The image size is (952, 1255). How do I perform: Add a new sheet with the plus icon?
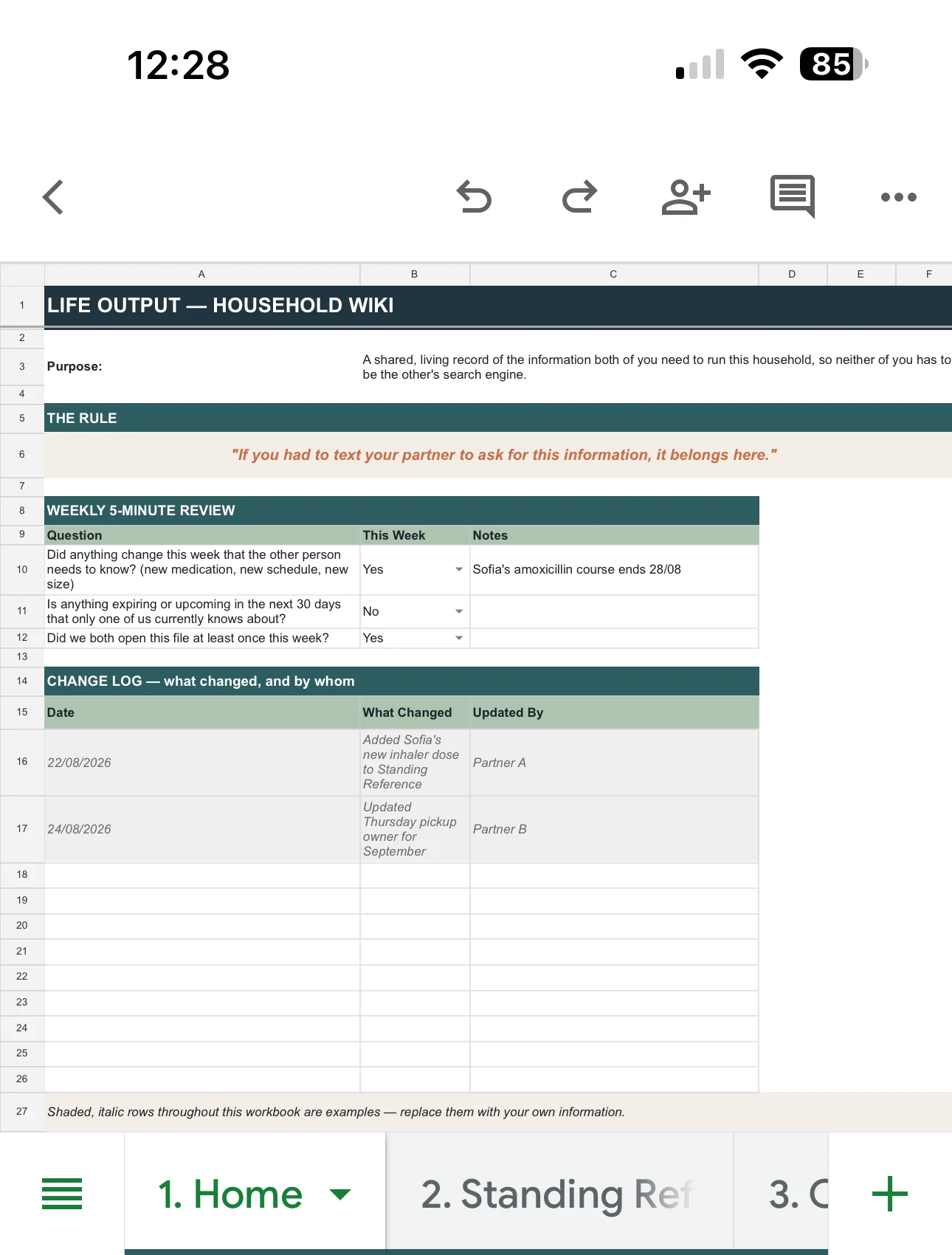(x=889, y=1194)
